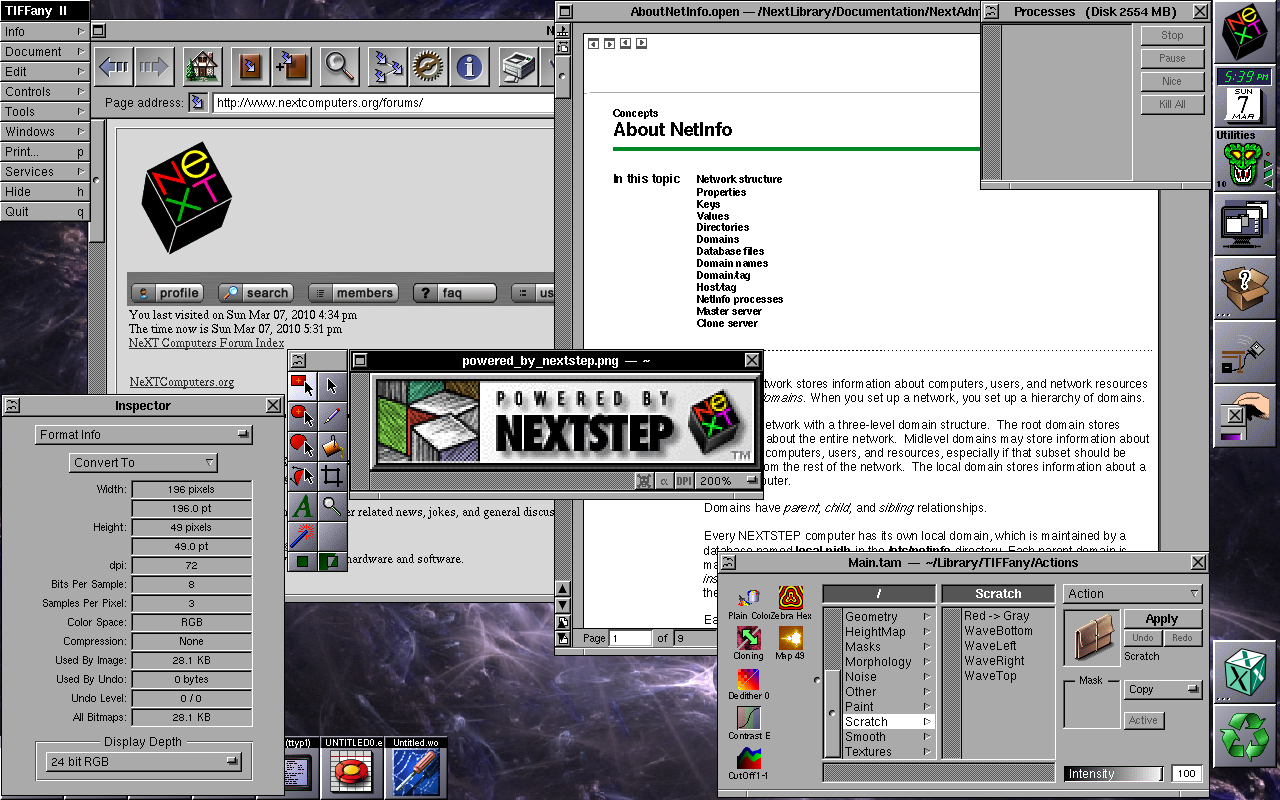
Task: Toggle the alpha channel button in image window
Action: [664, 481]
